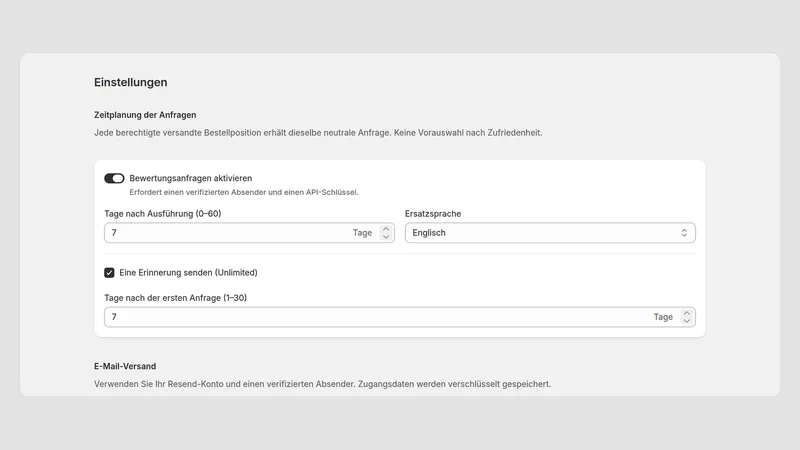Increase Tage nach der ersten Anfrage value
Image resolution: width=800 pixels, height=450 pixels.
pos(687,313)
